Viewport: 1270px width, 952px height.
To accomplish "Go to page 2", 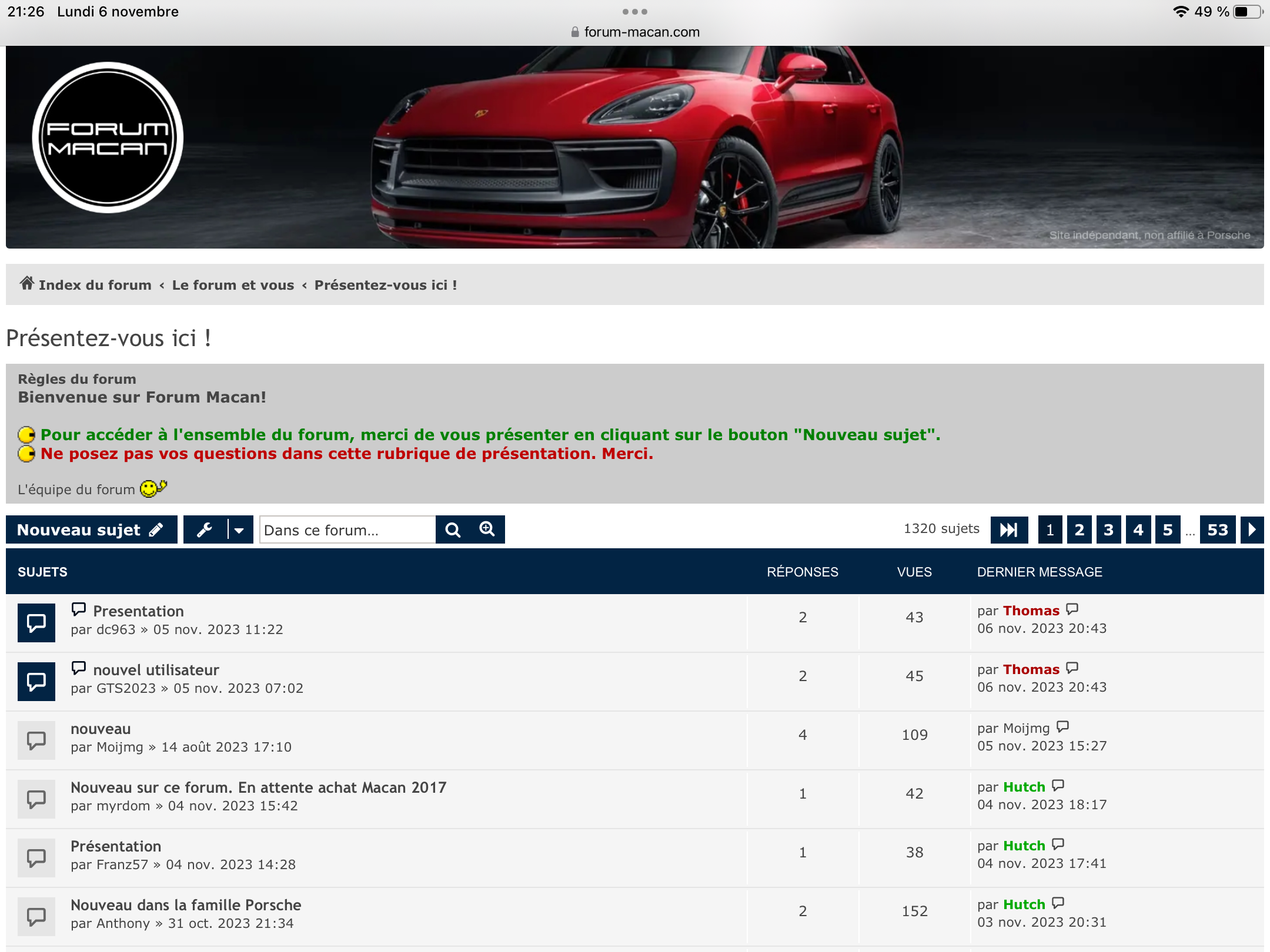I will (1079, 530).
